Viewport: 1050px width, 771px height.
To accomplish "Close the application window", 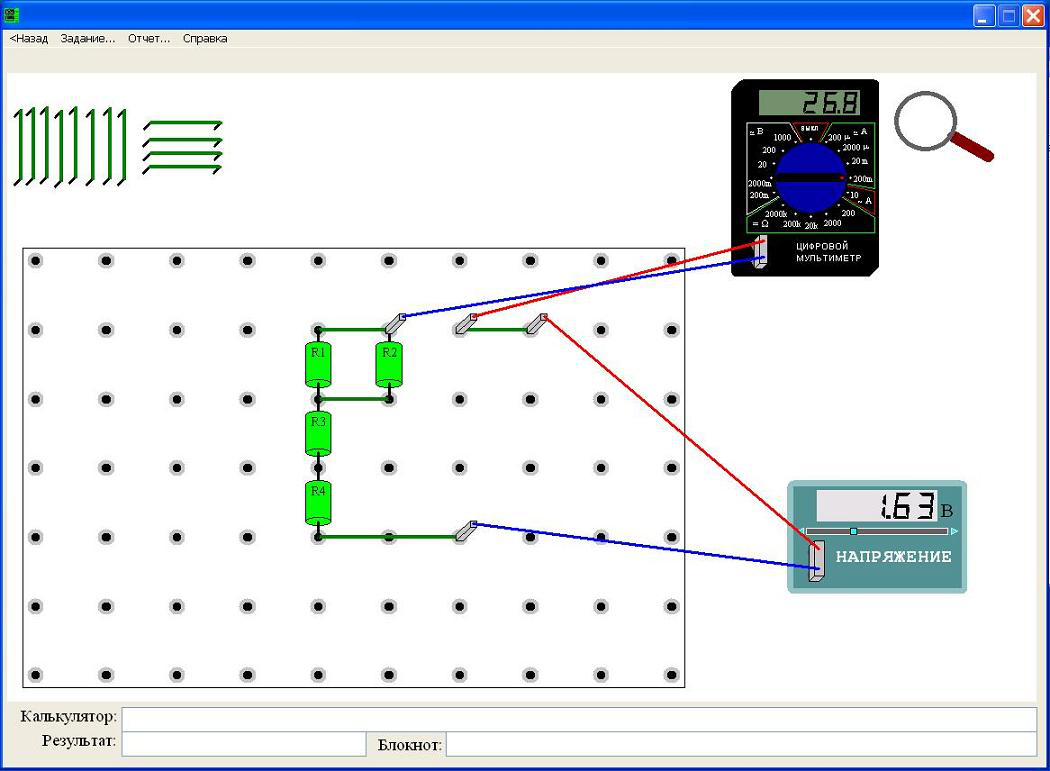I will pyautogui.click(x=1033, y=15).
